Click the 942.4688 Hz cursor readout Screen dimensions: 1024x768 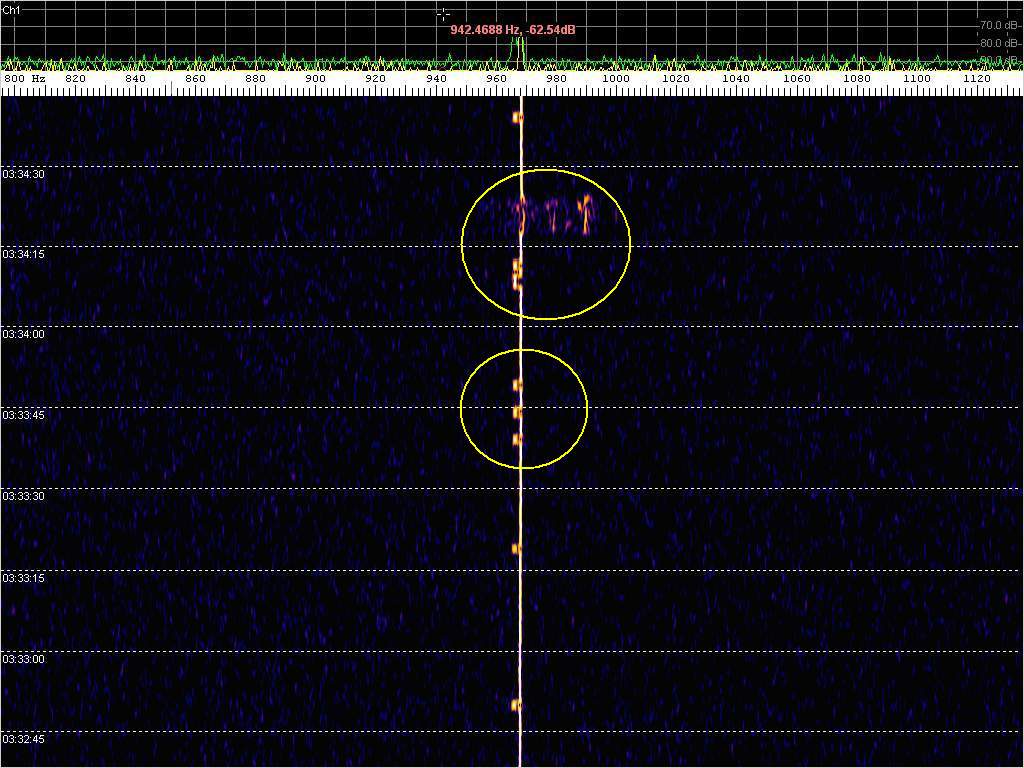512,30
